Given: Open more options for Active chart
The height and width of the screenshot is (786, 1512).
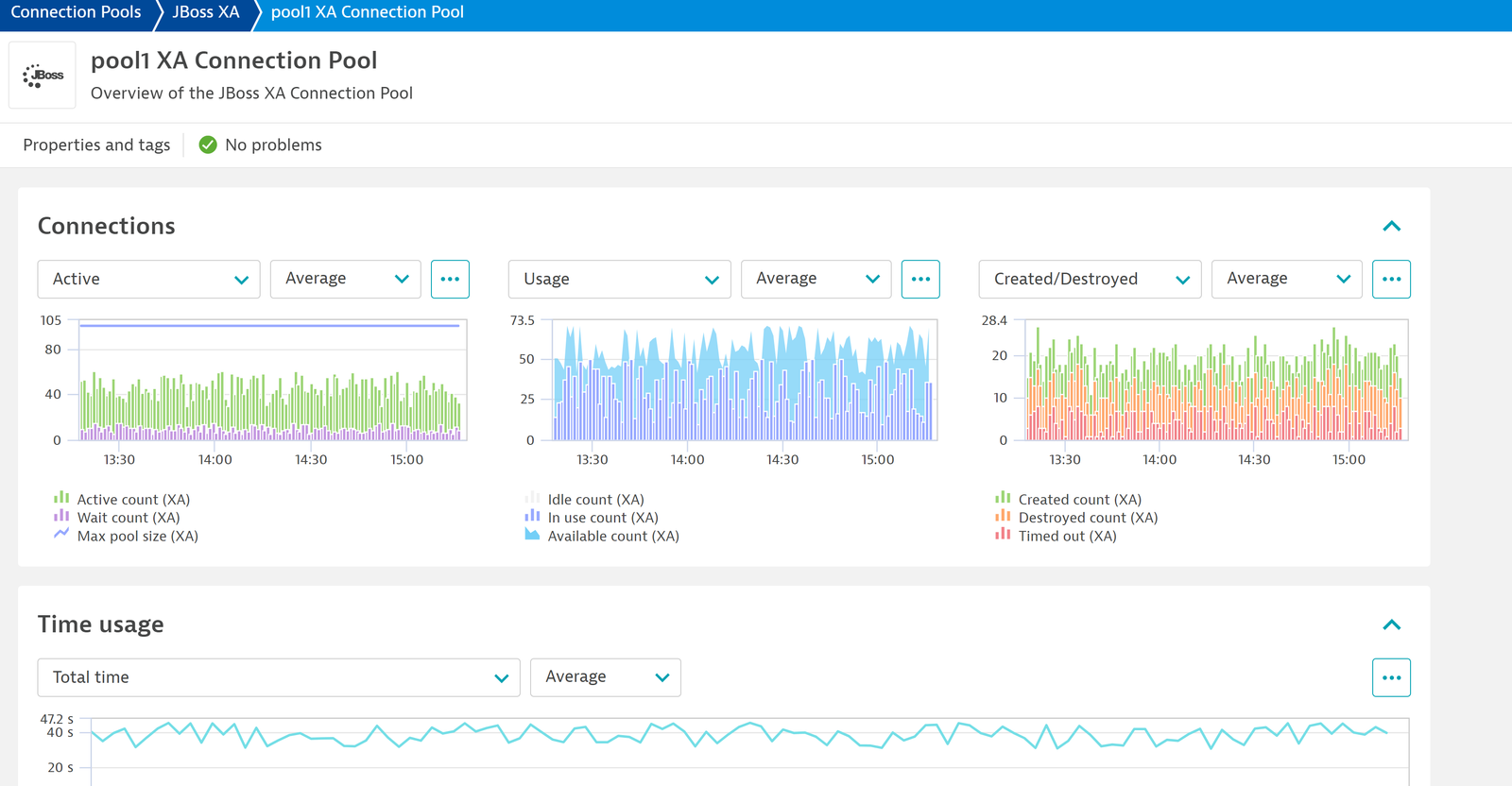Looking at the screenshot, I should [450, 279].
